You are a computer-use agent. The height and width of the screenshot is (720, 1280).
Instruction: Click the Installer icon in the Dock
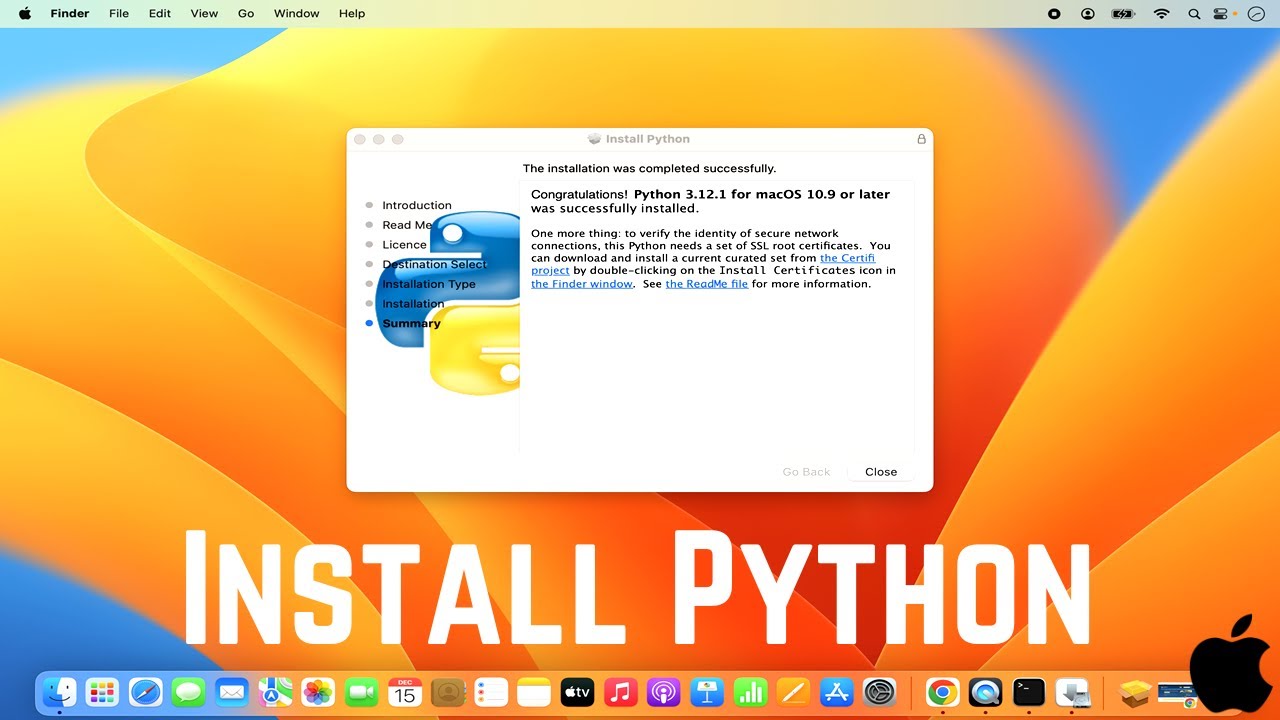point(1072,692)
